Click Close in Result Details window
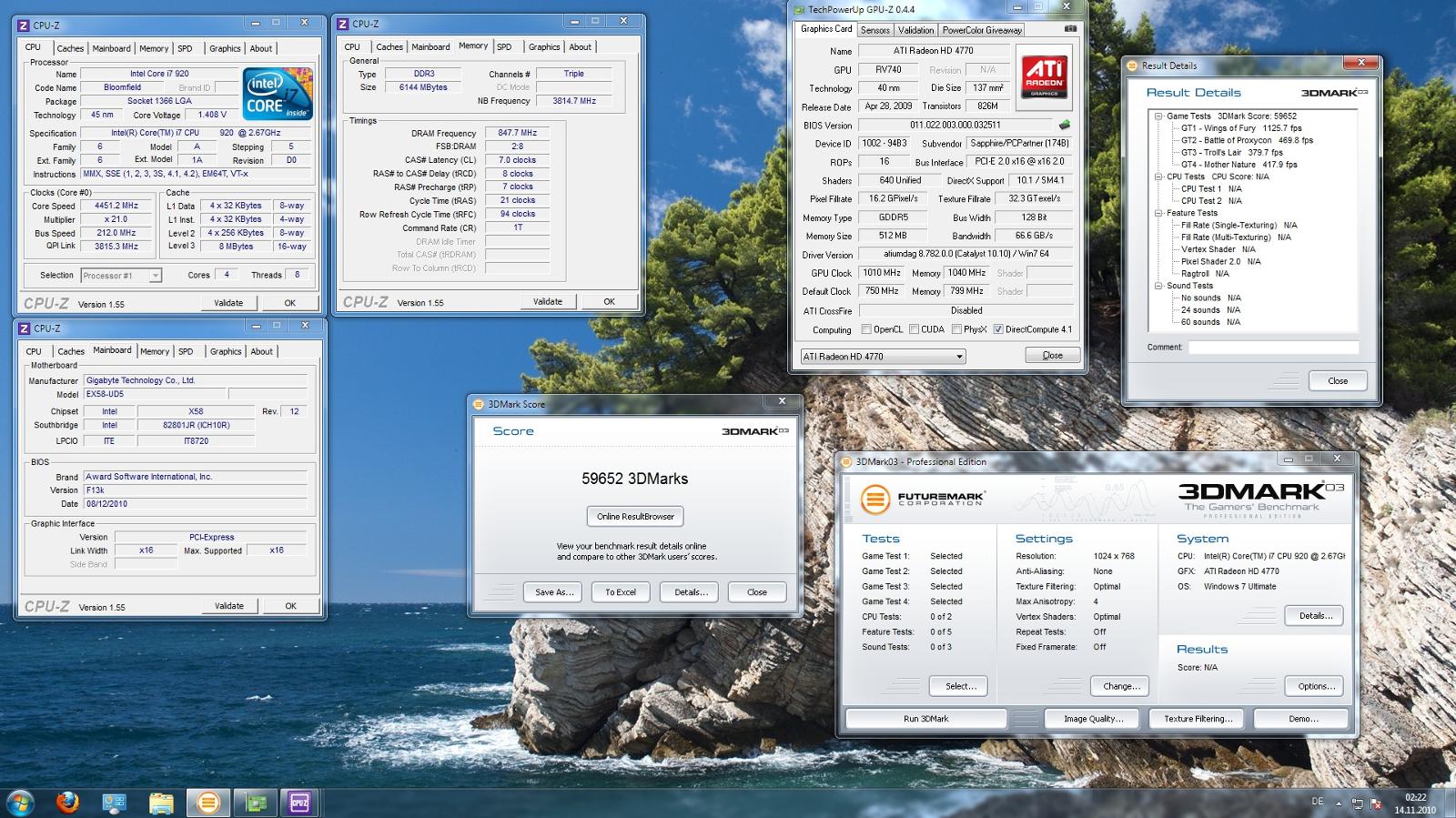 [1338, 380]
